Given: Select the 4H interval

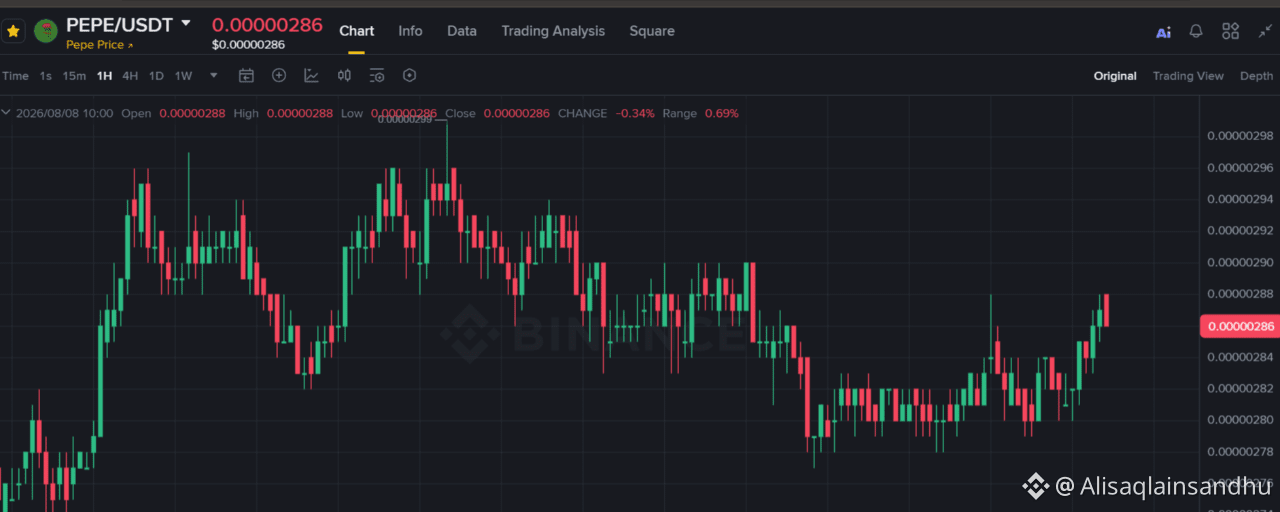Looking at the screenshot, I should coord(130,76).
